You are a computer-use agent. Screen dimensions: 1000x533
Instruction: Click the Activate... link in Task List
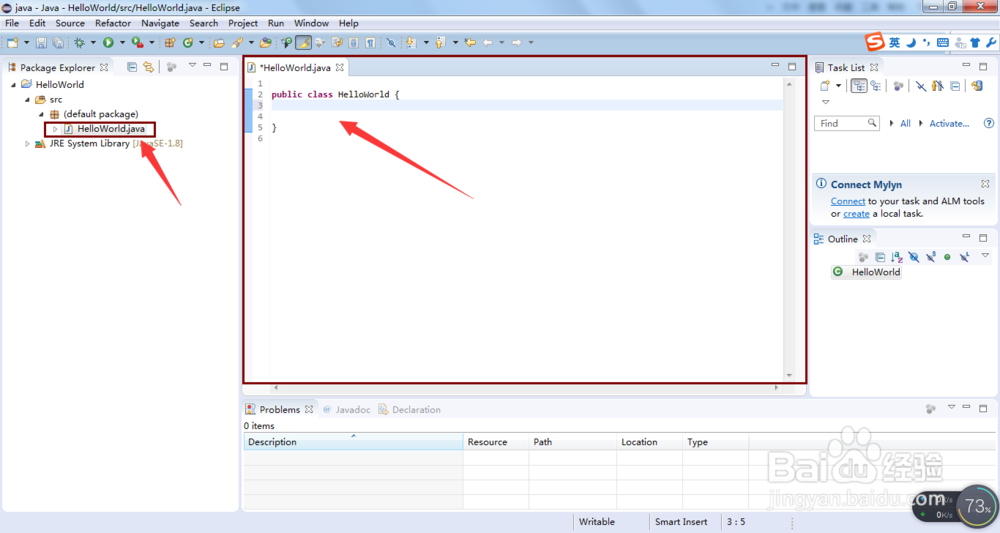coord(949,123)
